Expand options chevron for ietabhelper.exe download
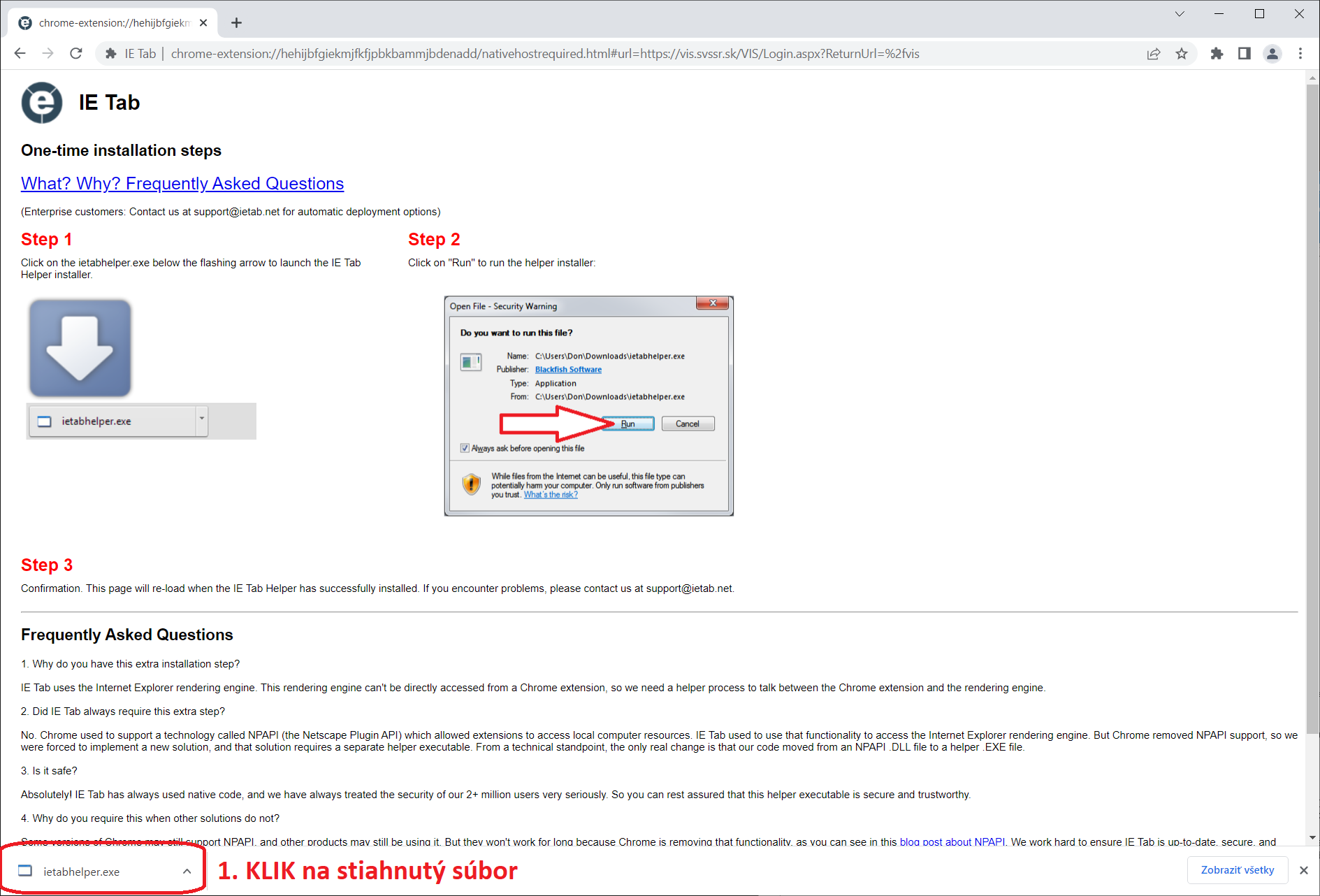 click(187, 872)
